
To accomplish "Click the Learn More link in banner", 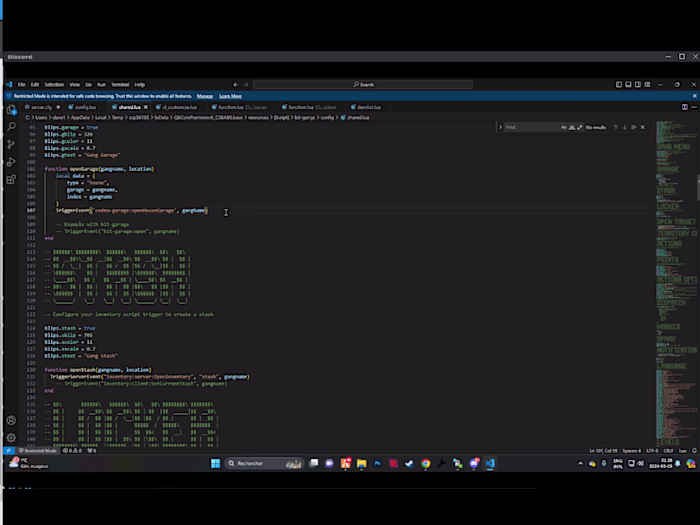I will (230, 96).
